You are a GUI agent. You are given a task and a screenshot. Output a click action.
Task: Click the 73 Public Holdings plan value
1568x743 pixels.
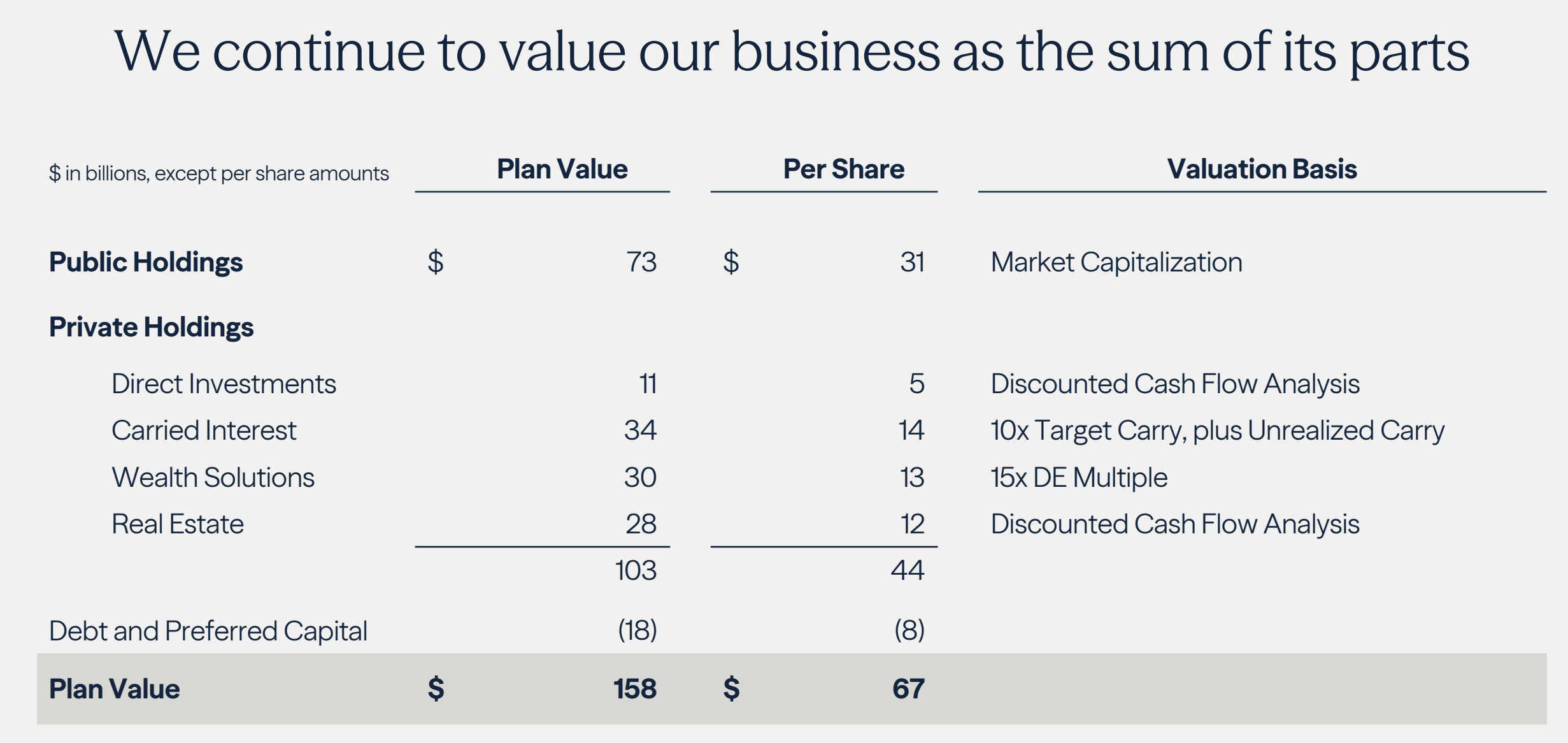(641, 262)
